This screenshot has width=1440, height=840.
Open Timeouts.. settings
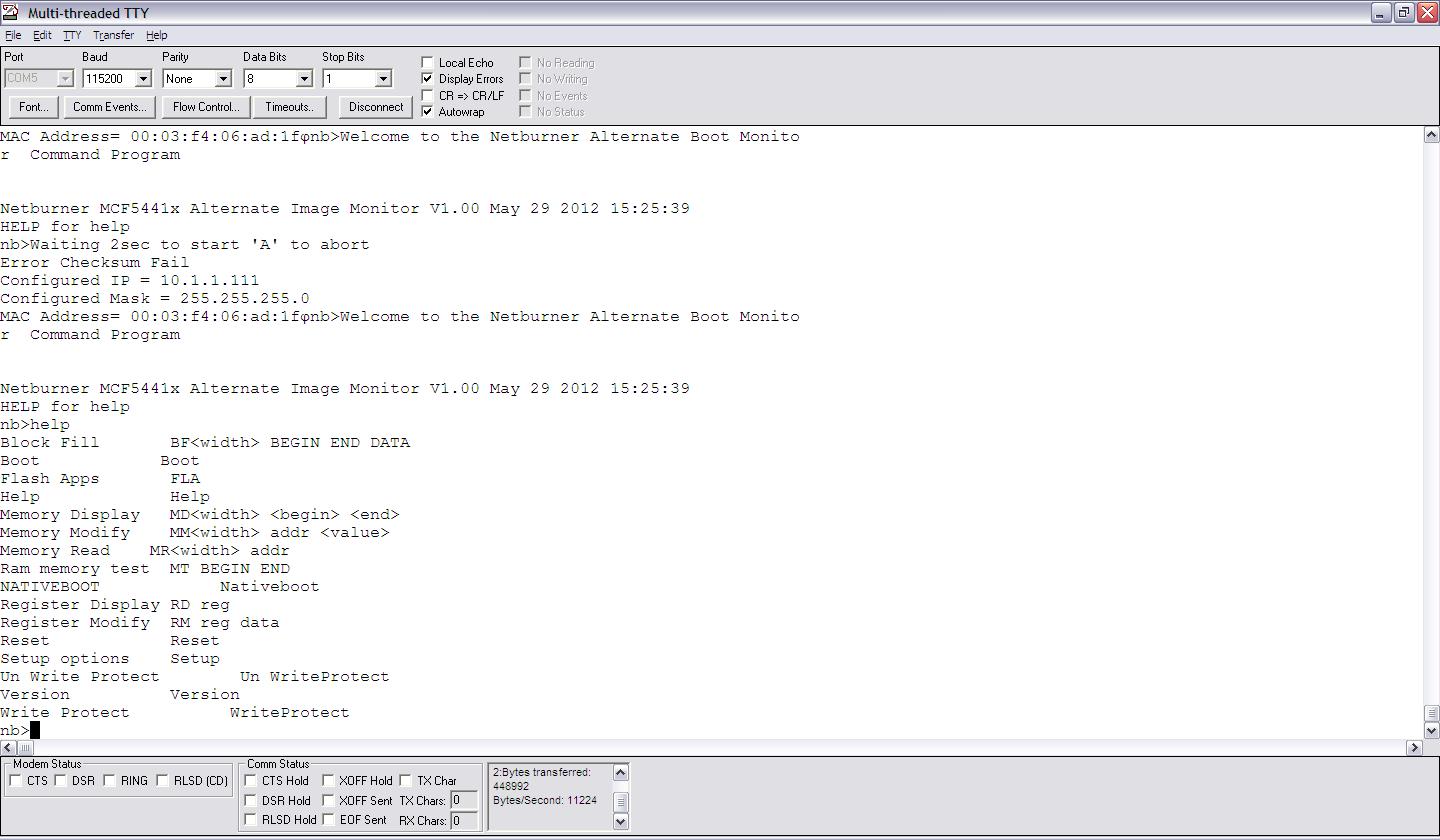coord(289,107)
